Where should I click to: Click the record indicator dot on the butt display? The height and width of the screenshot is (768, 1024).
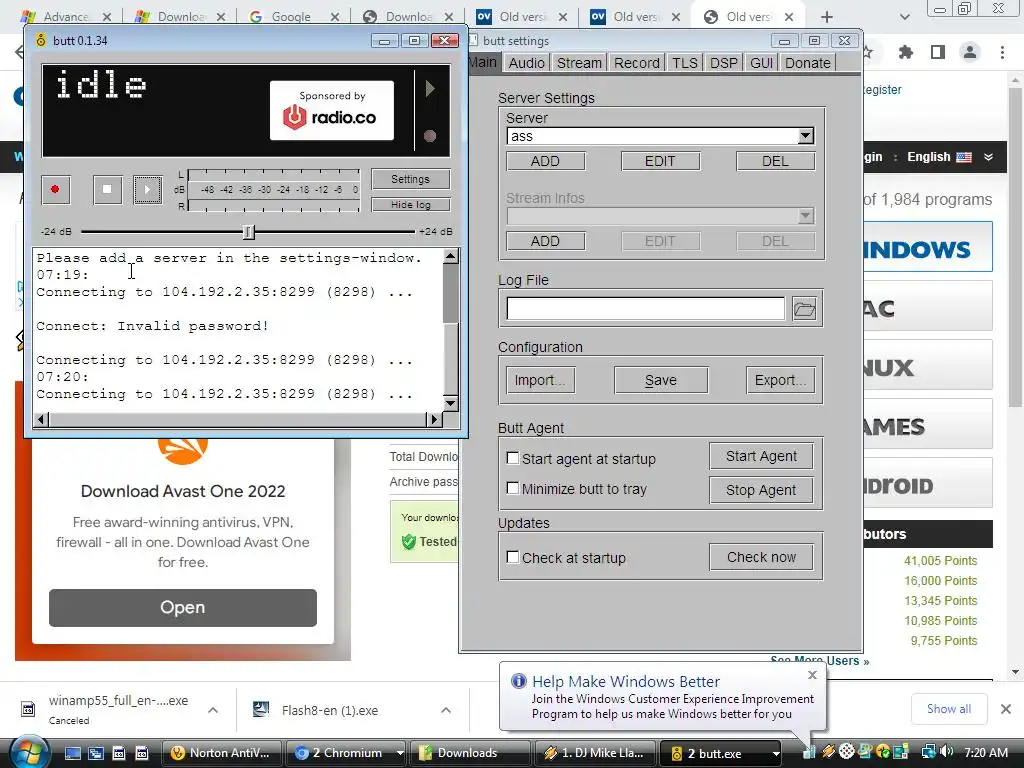(430, 136)
